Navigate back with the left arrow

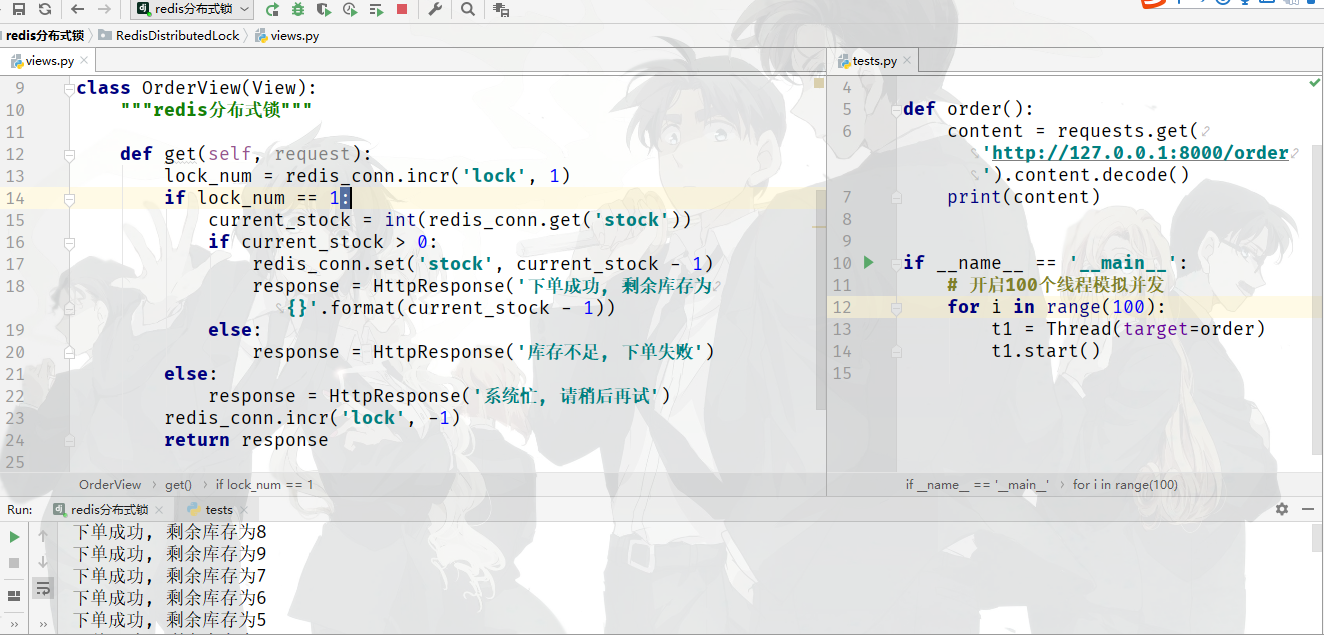(77, 9)
